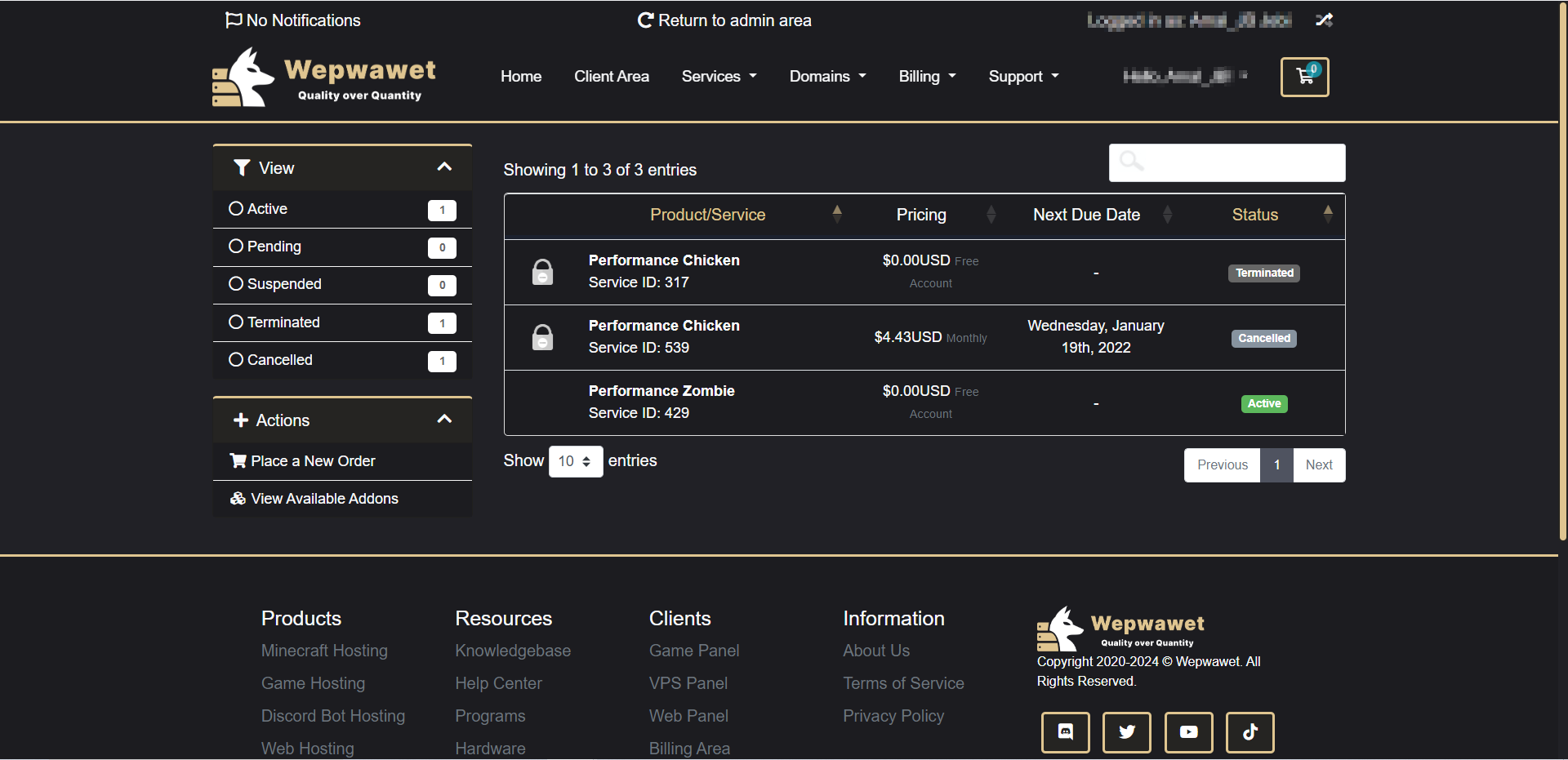Click the filter funnel icon in View panel

[242, 168]
